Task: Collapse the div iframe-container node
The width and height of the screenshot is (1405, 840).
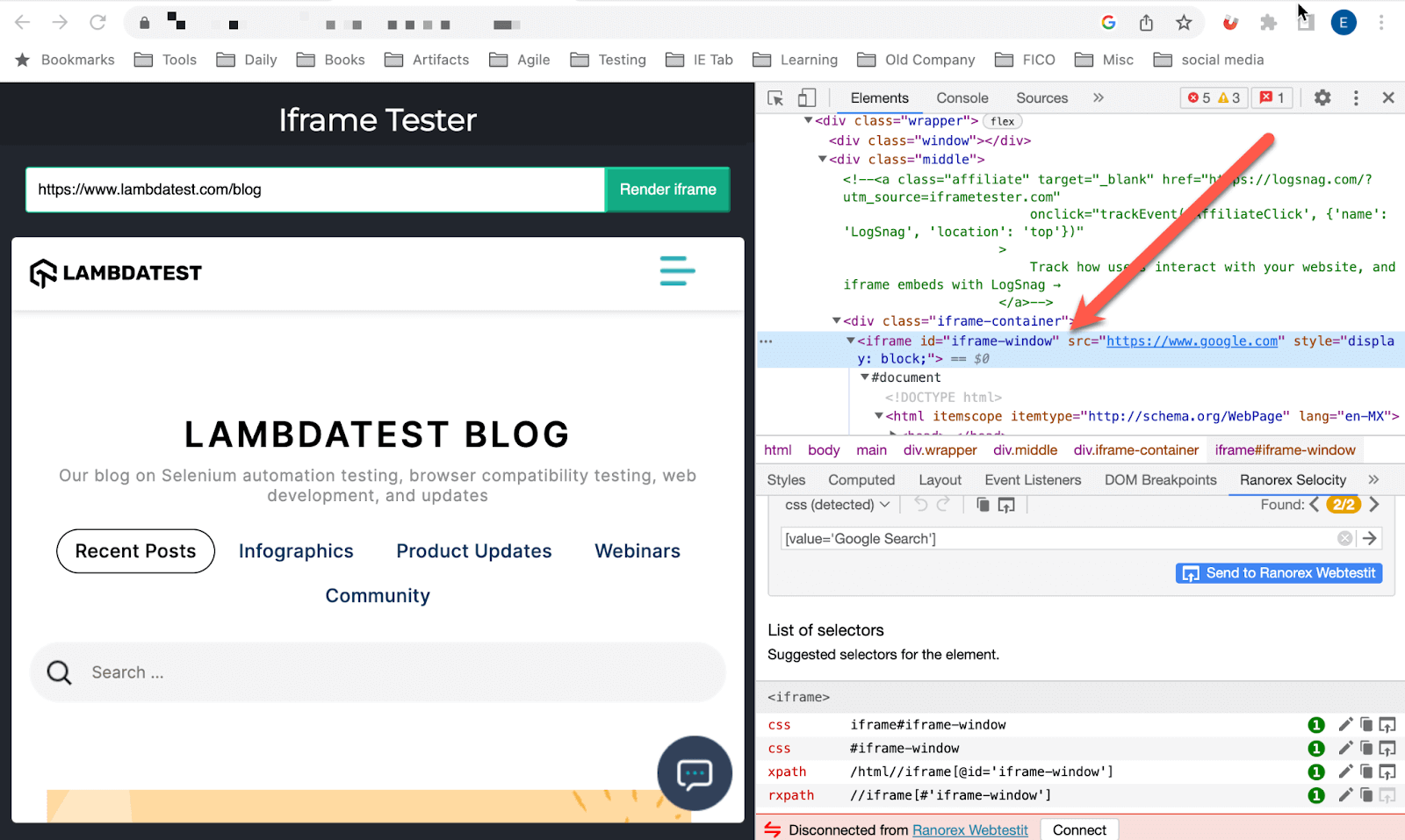Action: [836, 321]
